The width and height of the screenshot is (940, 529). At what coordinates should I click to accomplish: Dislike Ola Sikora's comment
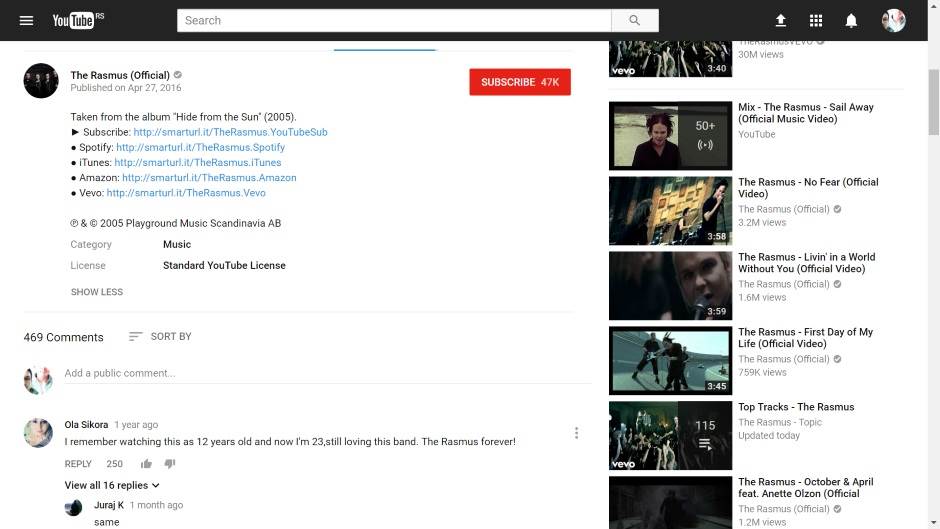(x=170, y=464)
